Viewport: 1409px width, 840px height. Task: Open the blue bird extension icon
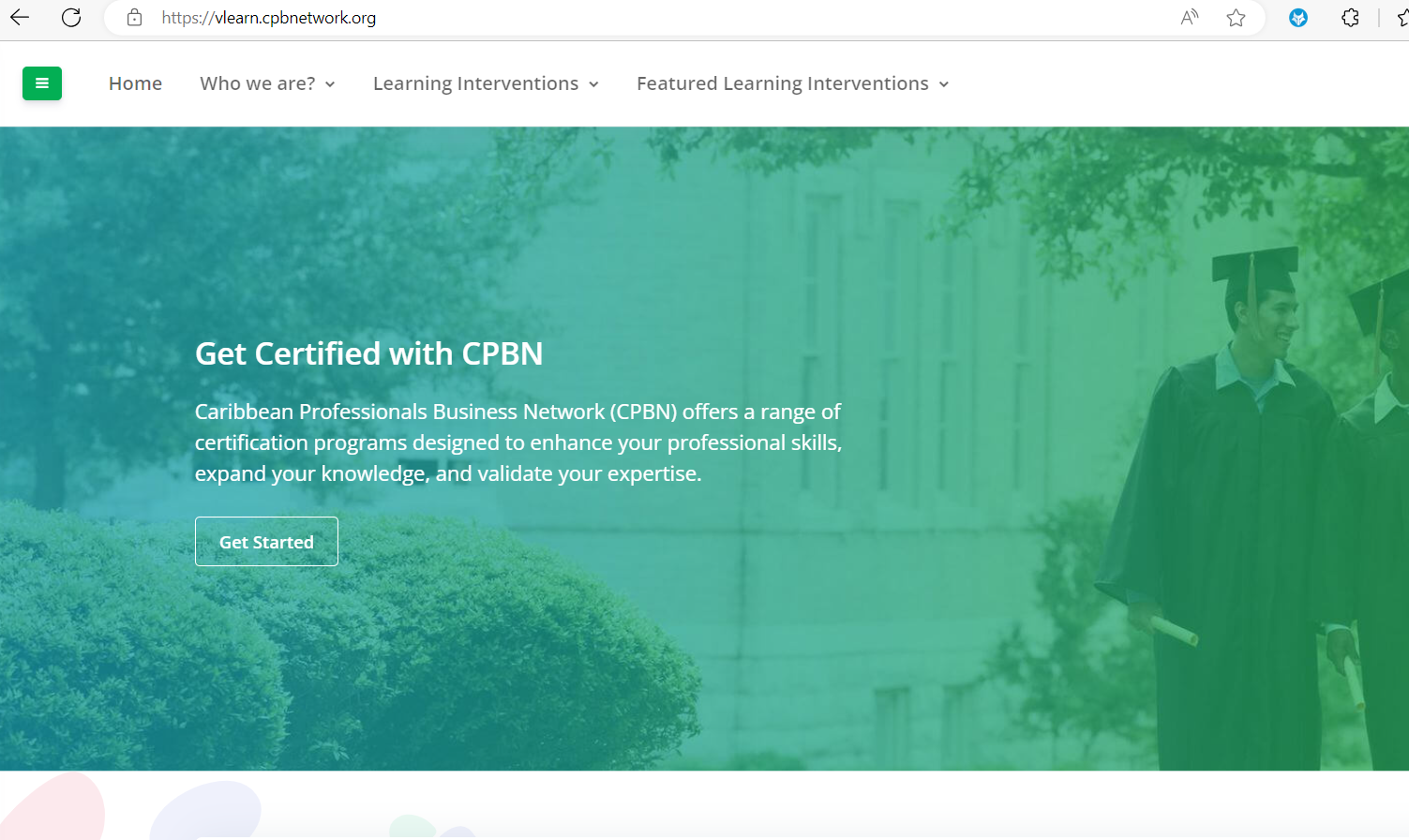pyautogui.click(x=1298, y=18)
